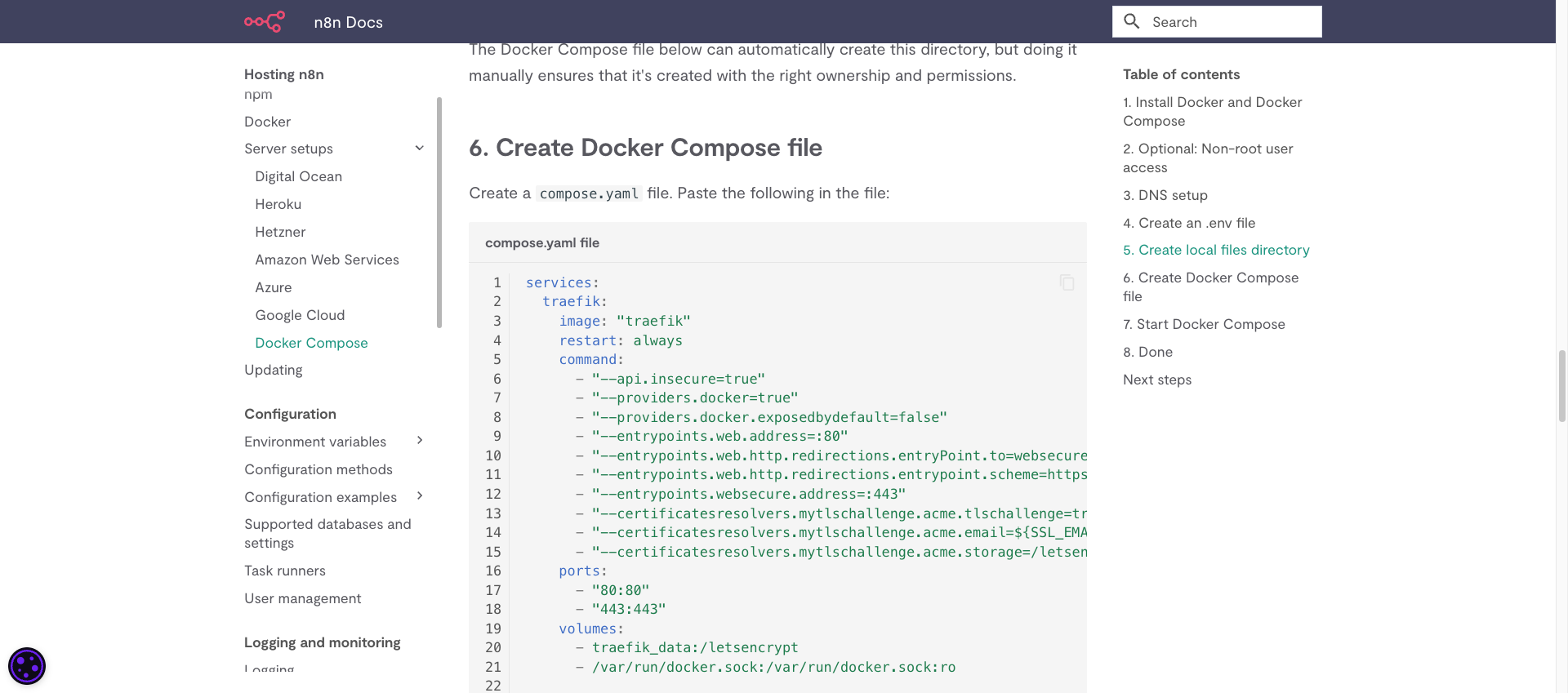The width and height of the screenshot is (1568, 693).
Task: Open the Task runners page
Action: click(284, 571)
